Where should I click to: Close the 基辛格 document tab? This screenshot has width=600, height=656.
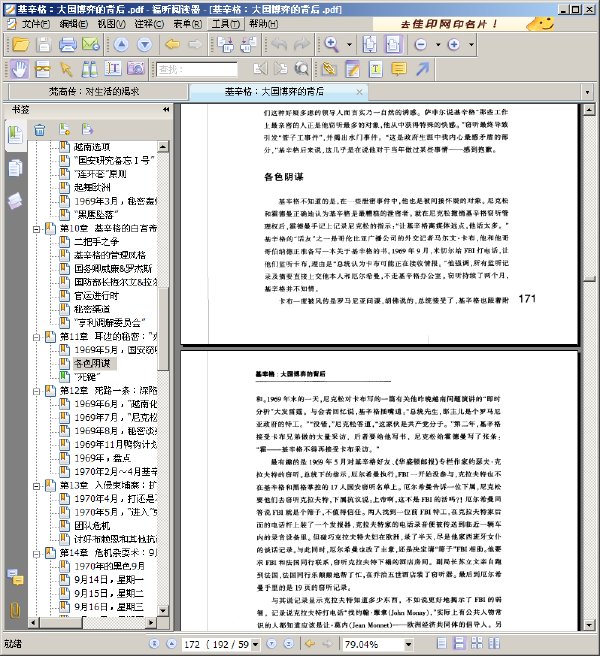pos(359,92)
